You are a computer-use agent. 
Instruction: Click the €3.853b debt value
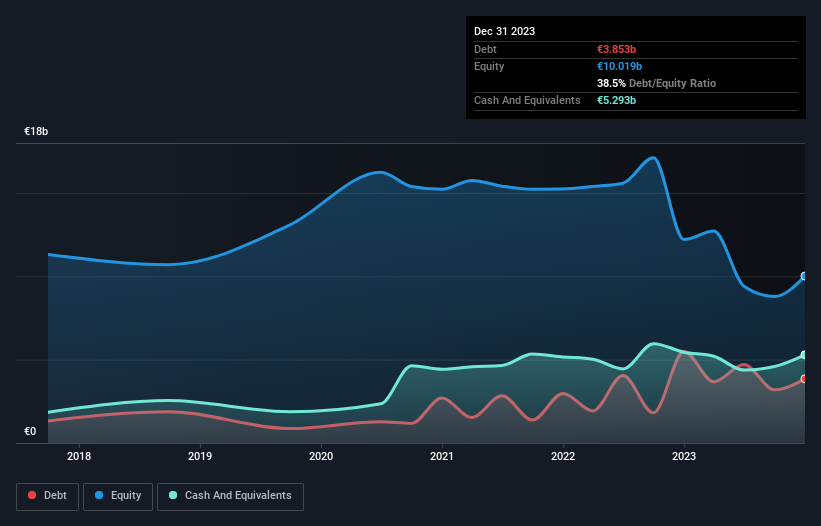[616, 49]
